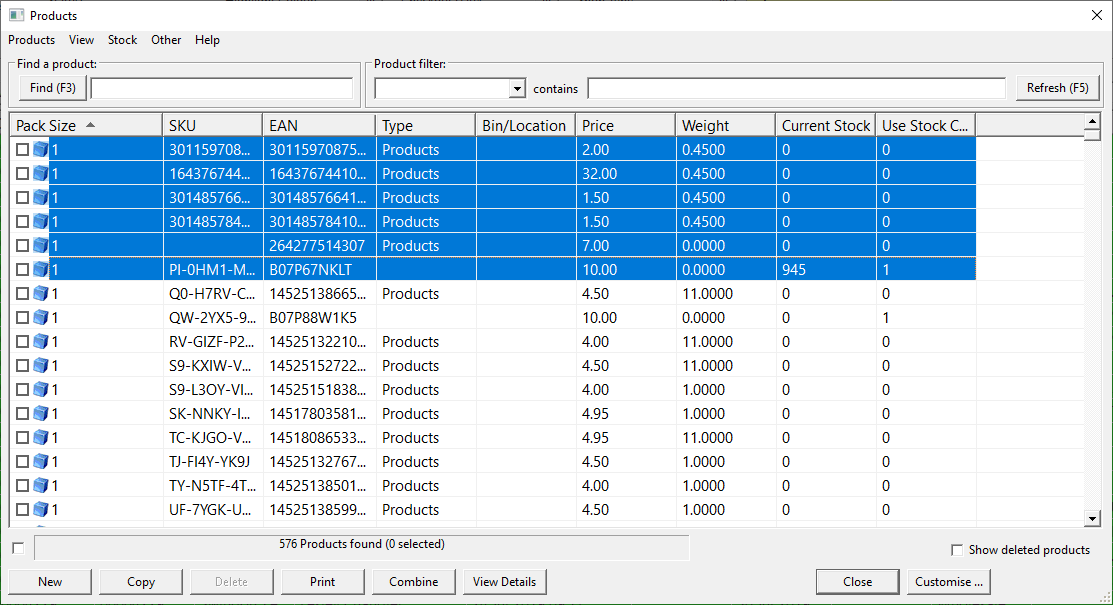1113x605 pixels.
Task: Click the scroll down arrow of the product list
Action: (x=1092, y=518)
